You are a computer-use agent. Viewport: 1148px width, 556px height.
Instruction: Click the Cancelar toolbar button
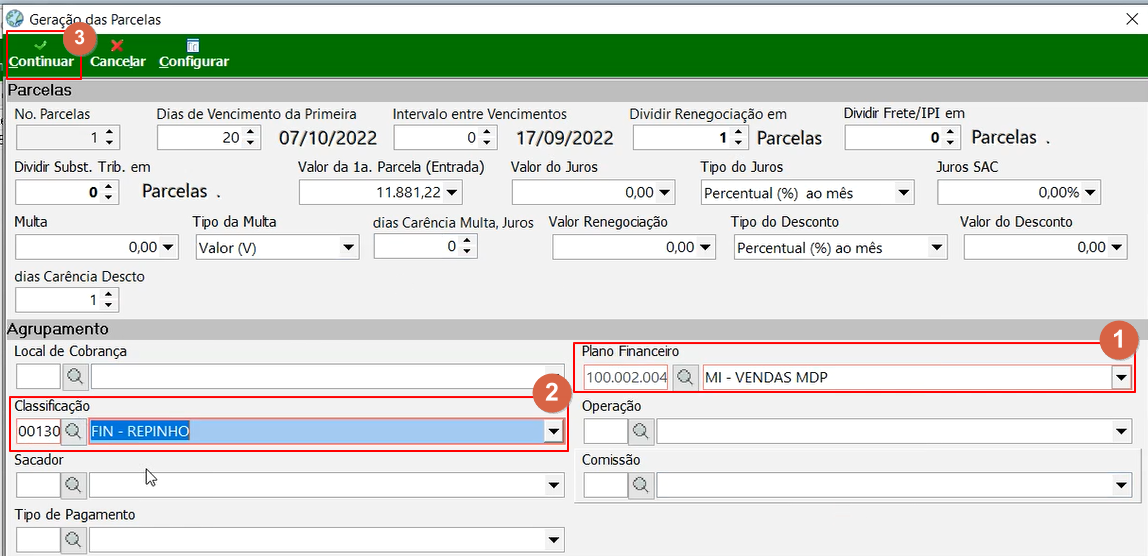117,54
